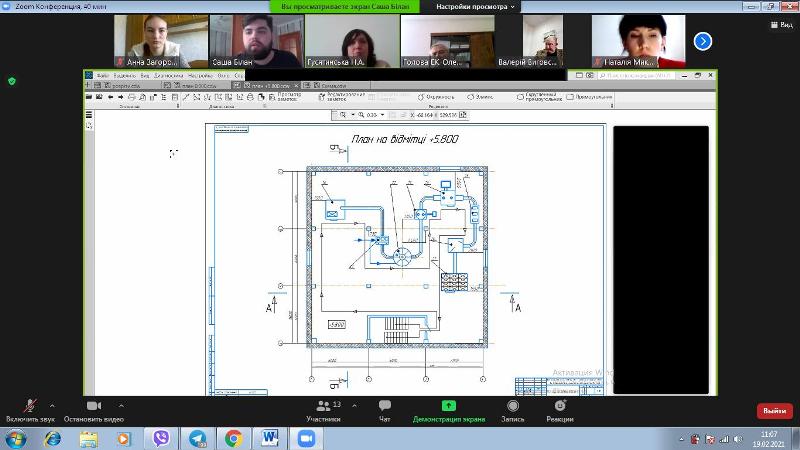Open Internet Explorer from taskbar

[52, 439]
